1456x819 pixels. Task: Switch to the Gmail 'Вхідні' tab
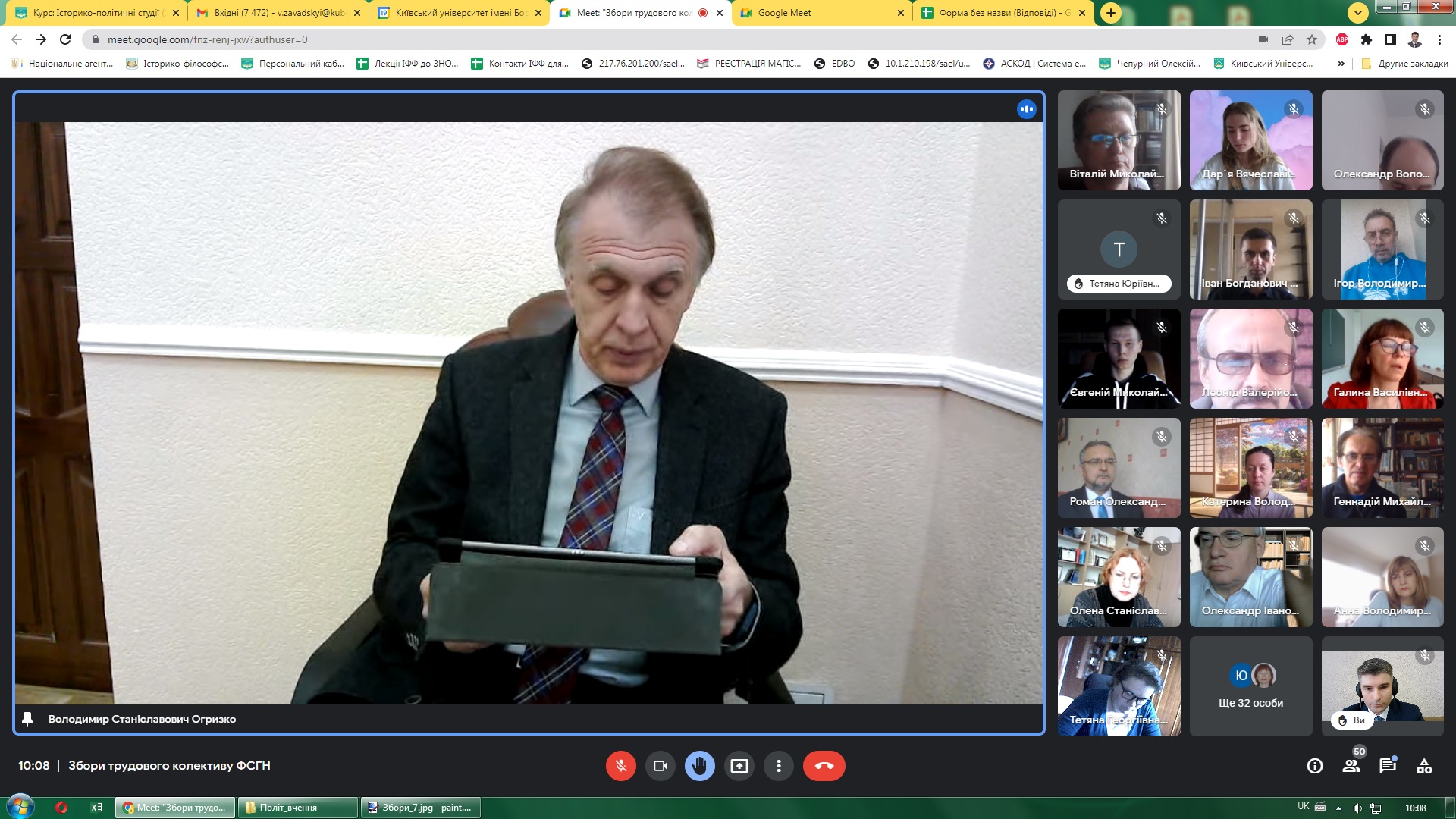(x=273, y=13)
